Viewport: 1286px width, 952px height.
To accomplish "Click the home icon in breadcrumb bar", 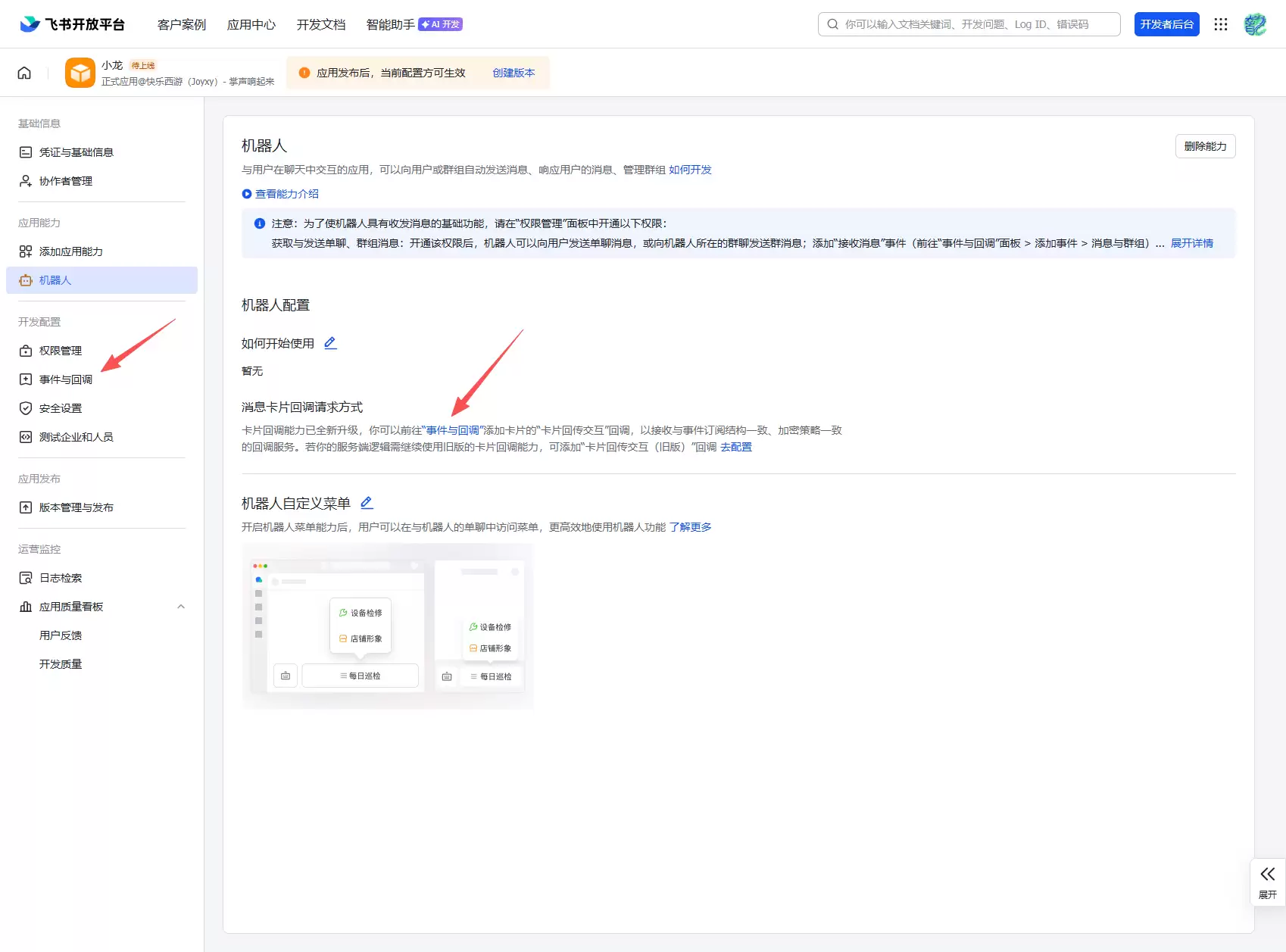I will point(24,73).
